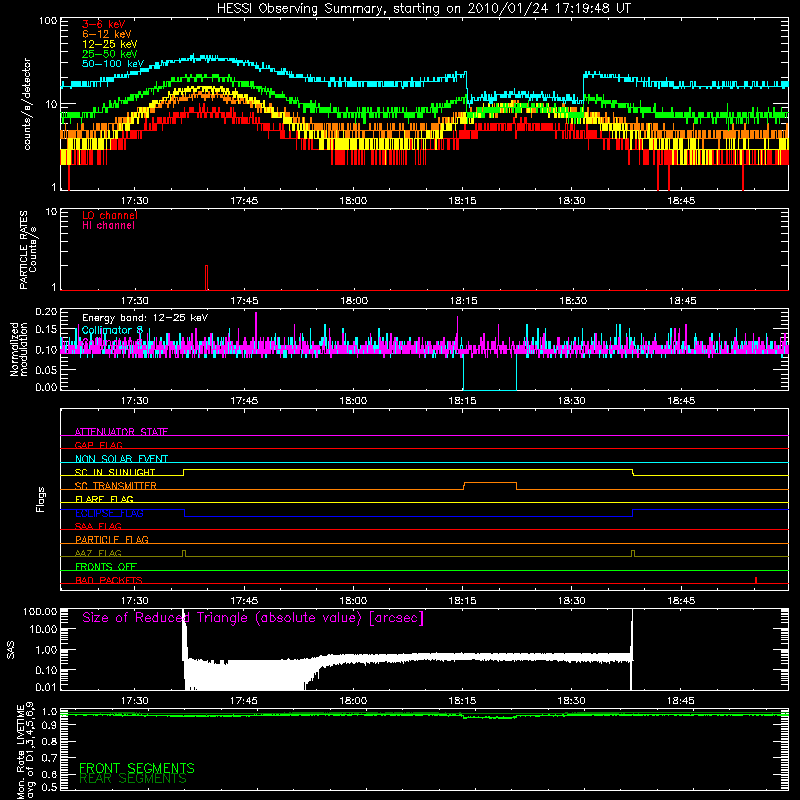Click the FLARE FLAG label
This screenshot has height=800, width=800.
pos(104,499)
